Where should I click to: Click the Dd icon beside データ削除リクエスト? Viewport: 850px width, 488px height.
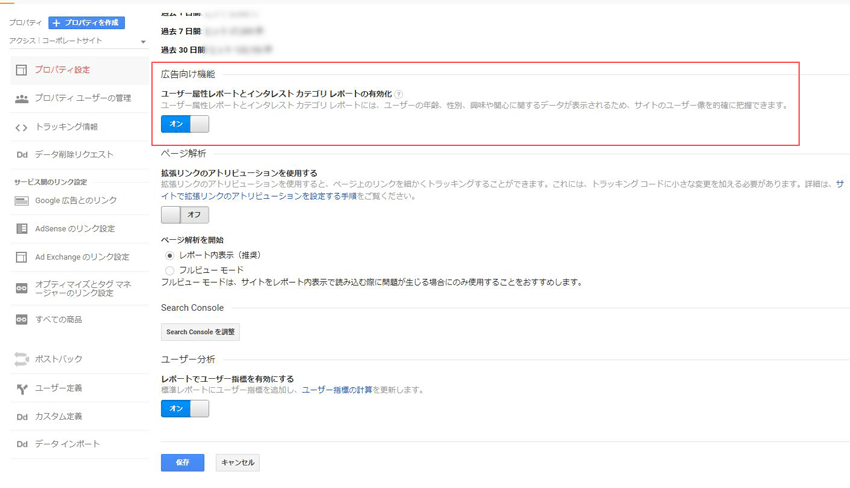[22, 155]
